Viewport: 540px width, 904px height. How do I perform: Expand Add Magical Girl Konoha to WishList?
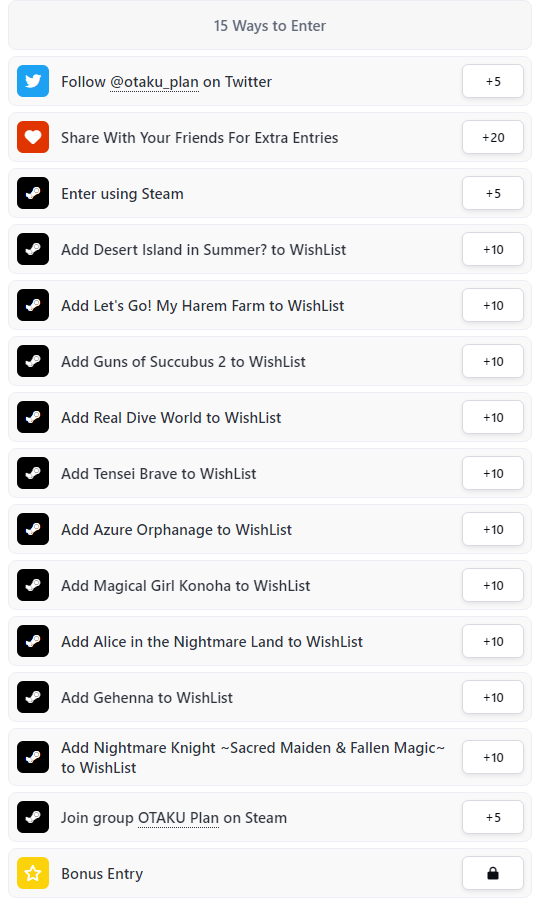pos(270,585)
